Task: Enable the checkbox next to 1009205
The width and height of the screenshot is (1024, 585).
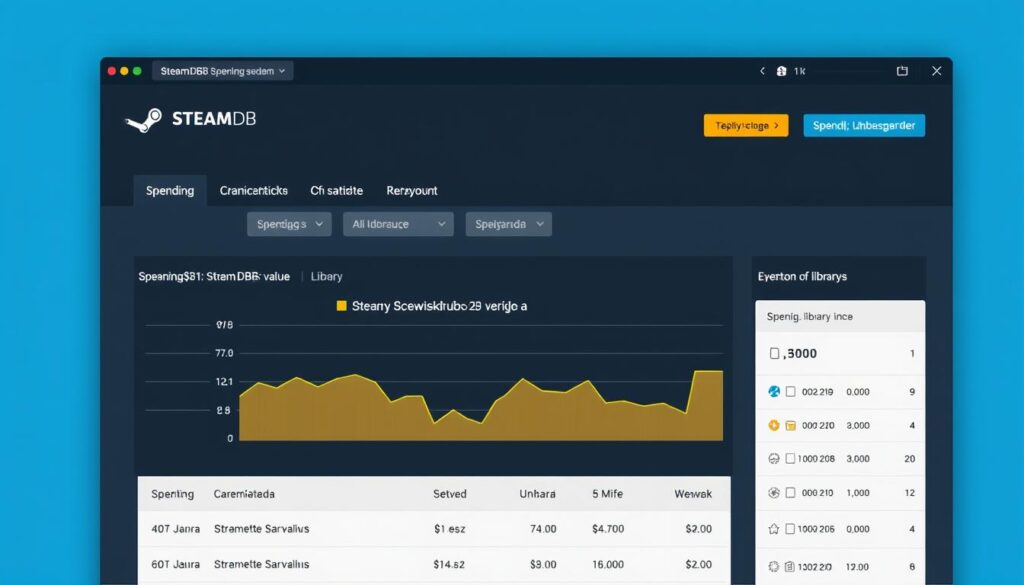Action: coord(791,527)
